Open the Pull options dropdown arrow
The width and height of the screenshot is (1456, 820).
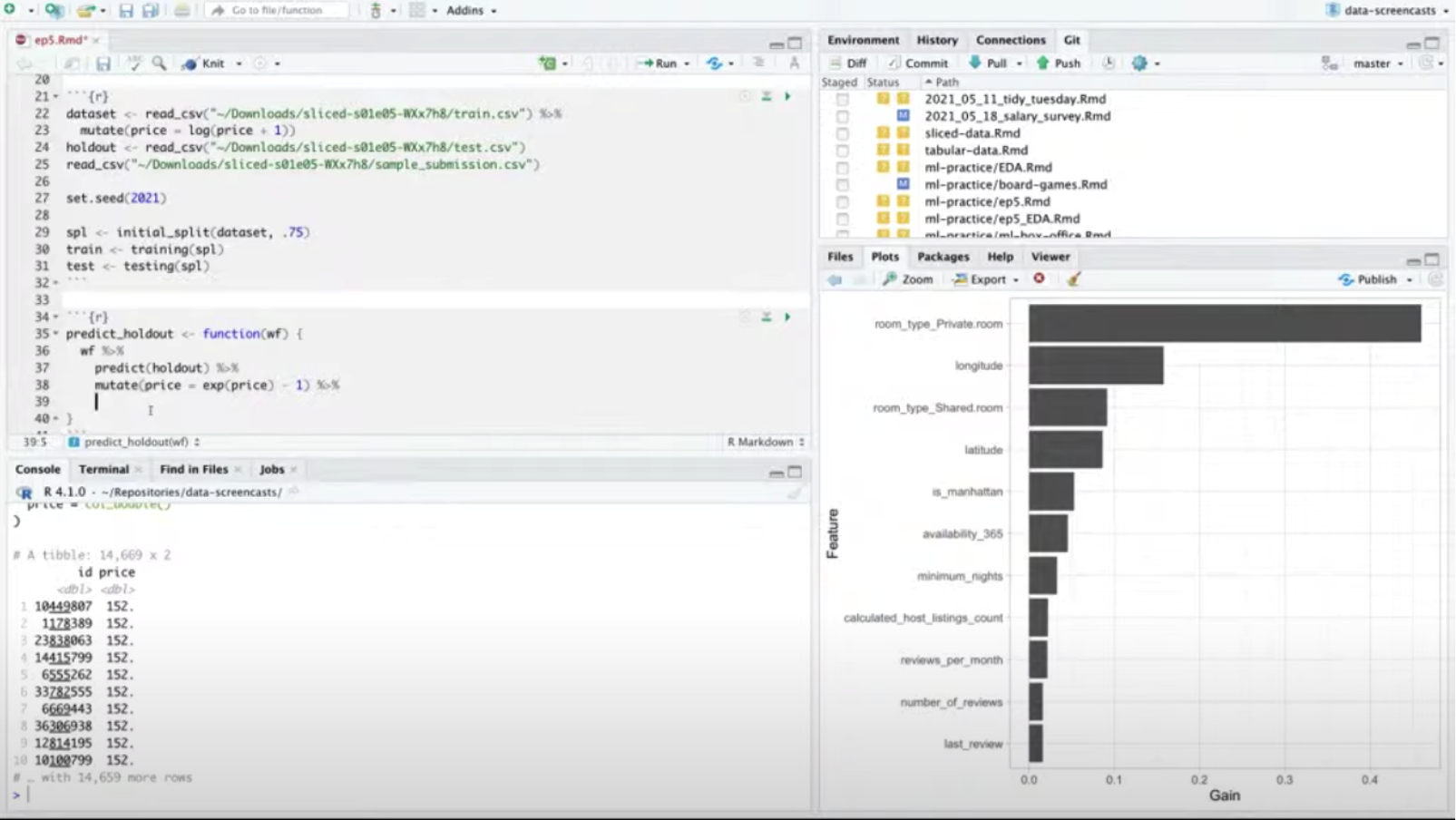(x=1019, y=63)
